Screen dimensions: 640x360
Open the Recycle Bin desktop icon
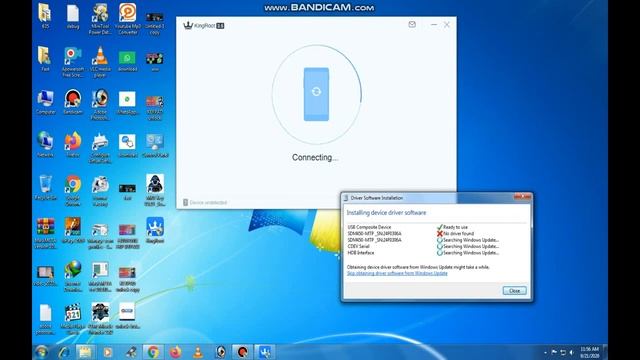point(45,187)
